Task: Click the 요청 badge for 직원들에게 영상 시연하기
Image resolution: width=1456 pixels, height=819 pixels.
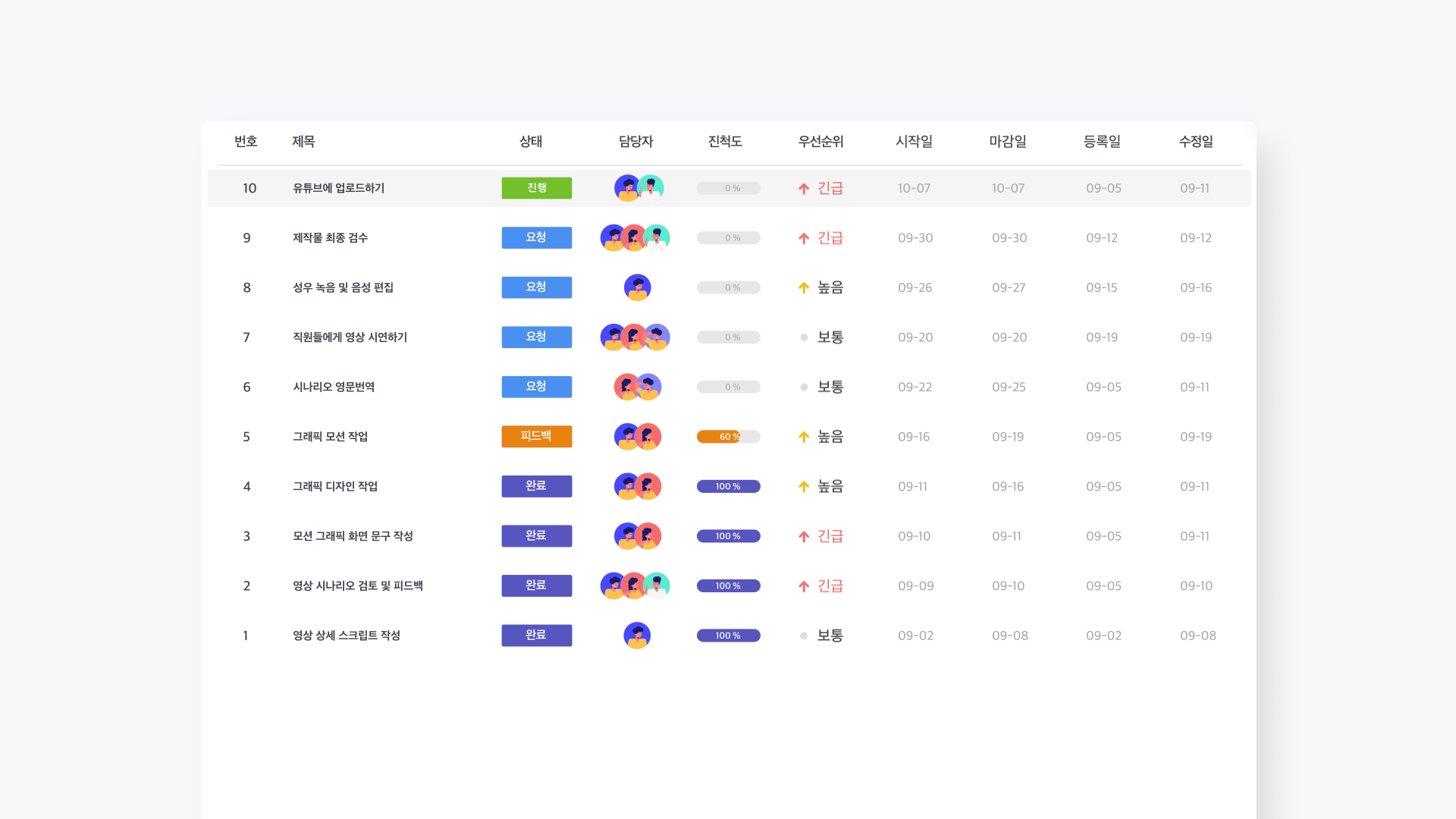Action: pos(537,337)
